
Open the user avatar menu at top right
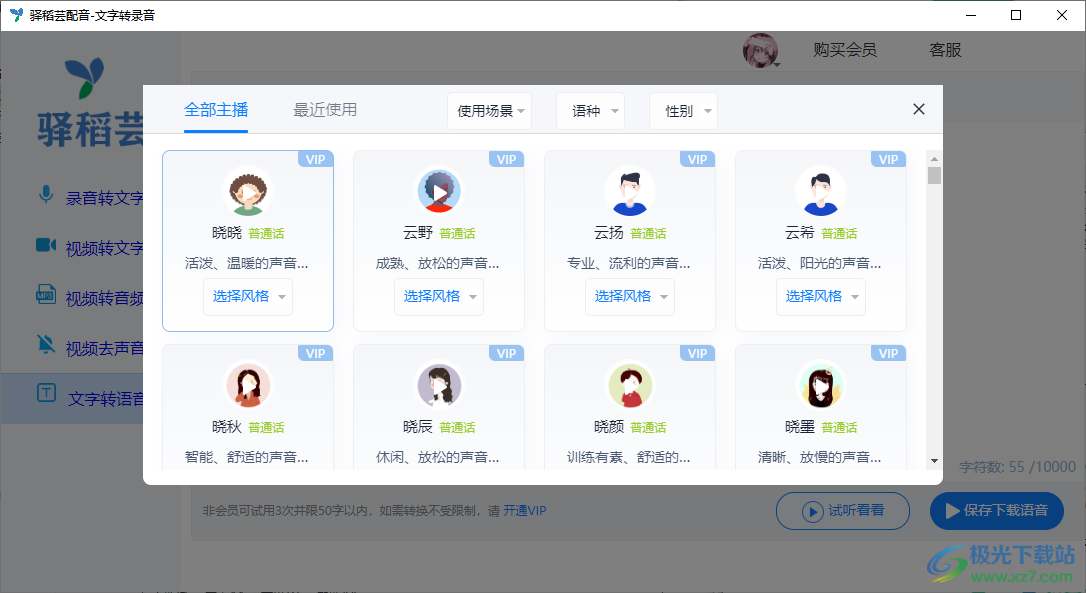[x=760, y=50]
